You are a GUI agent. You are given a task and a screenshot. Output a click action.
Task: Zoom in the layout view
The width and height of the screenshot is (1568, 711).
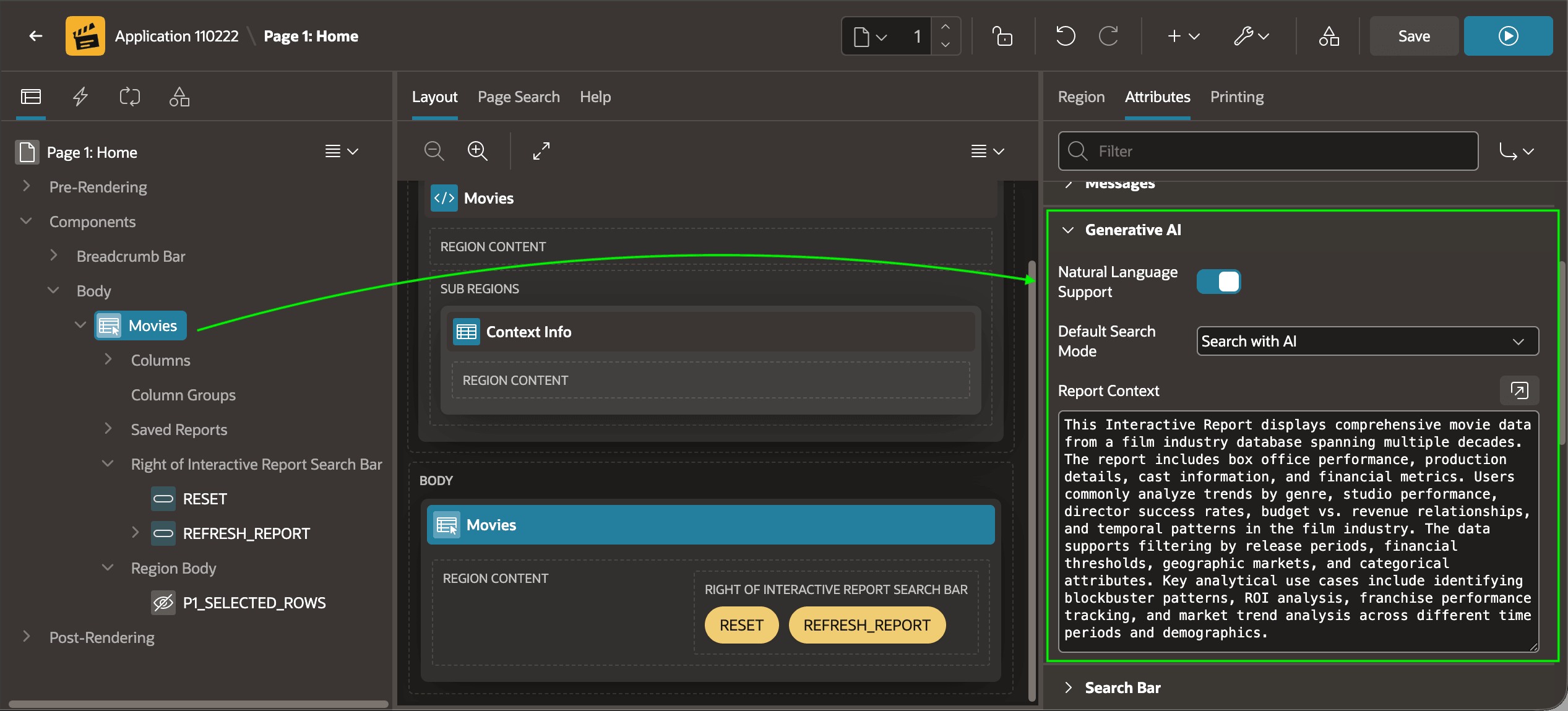click(x=478, y=151)
